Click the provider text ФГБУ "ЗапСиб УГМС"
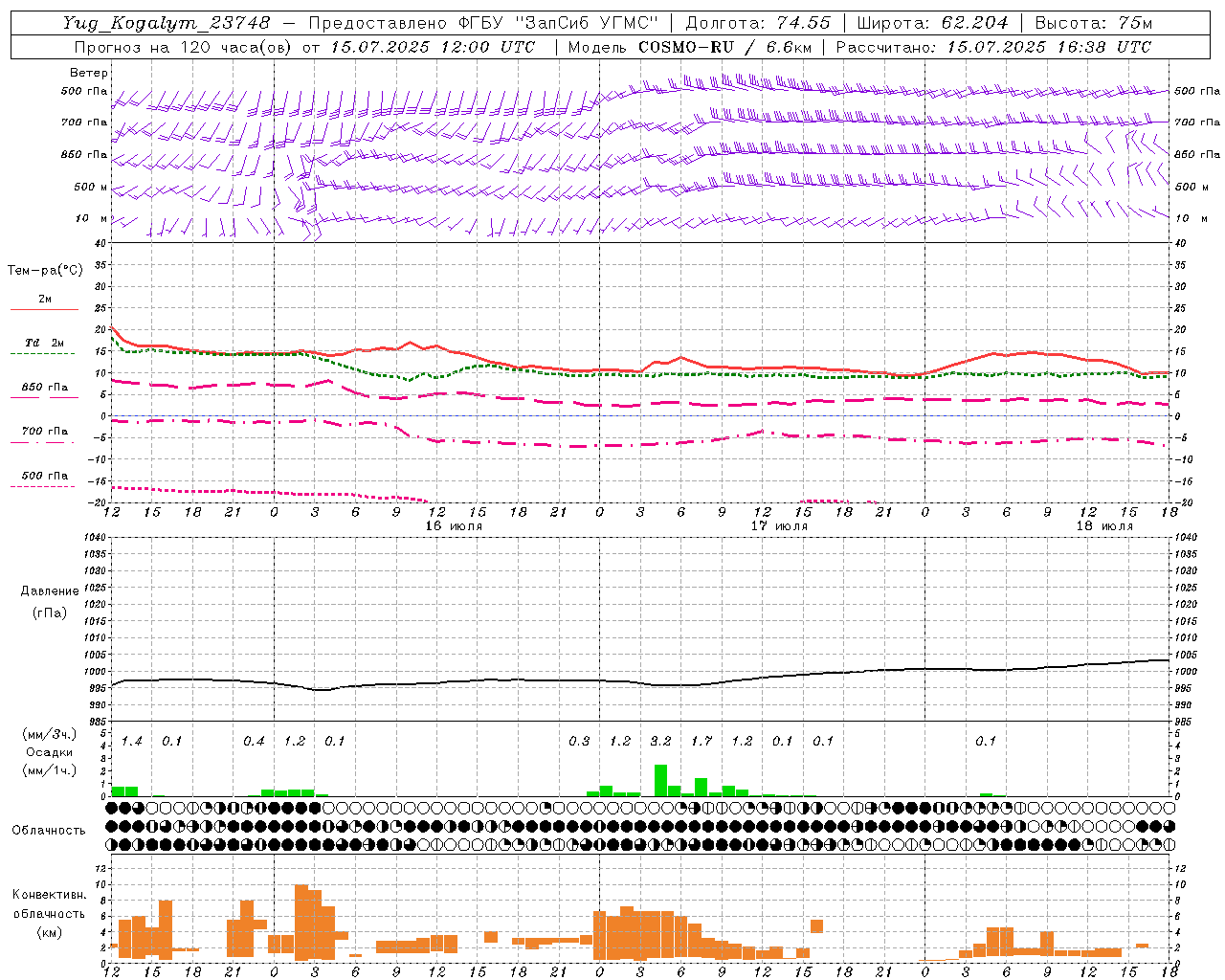Viewport: 1225px width, 980px height. [x=557, y=23]
